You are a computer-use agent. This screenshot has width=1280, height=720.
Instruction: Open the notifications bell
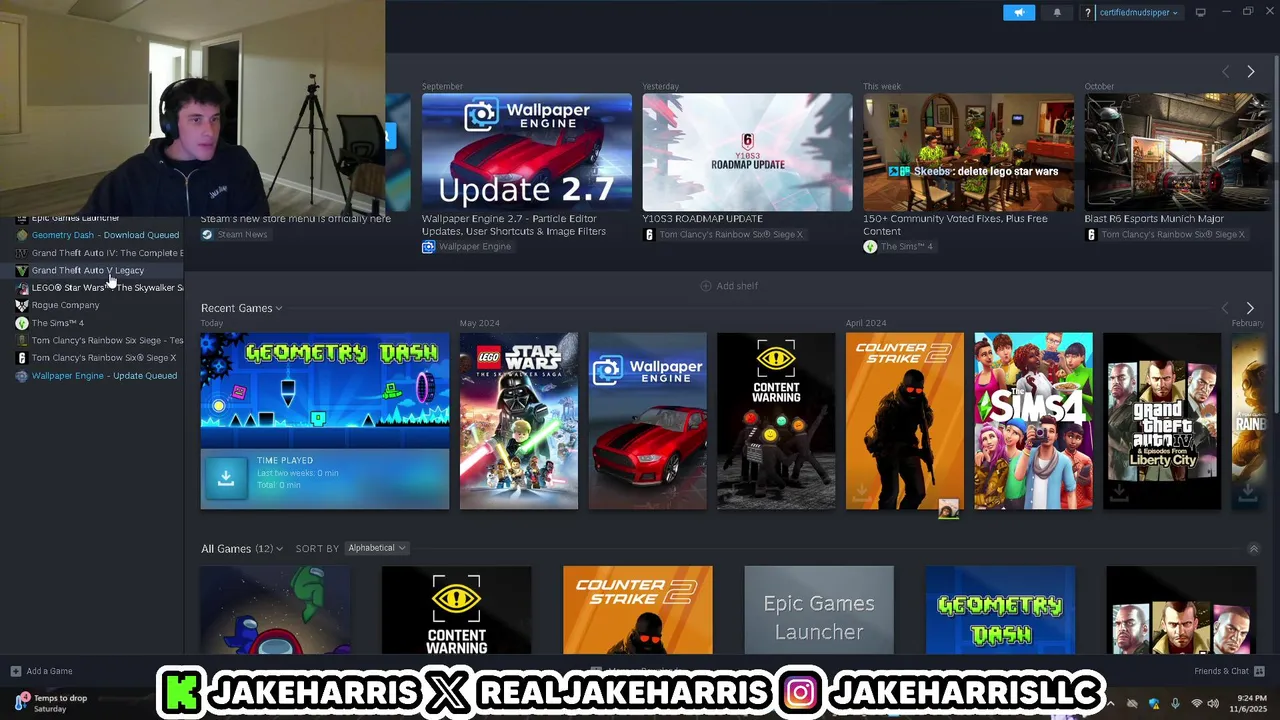click(x=1057, y=12)
